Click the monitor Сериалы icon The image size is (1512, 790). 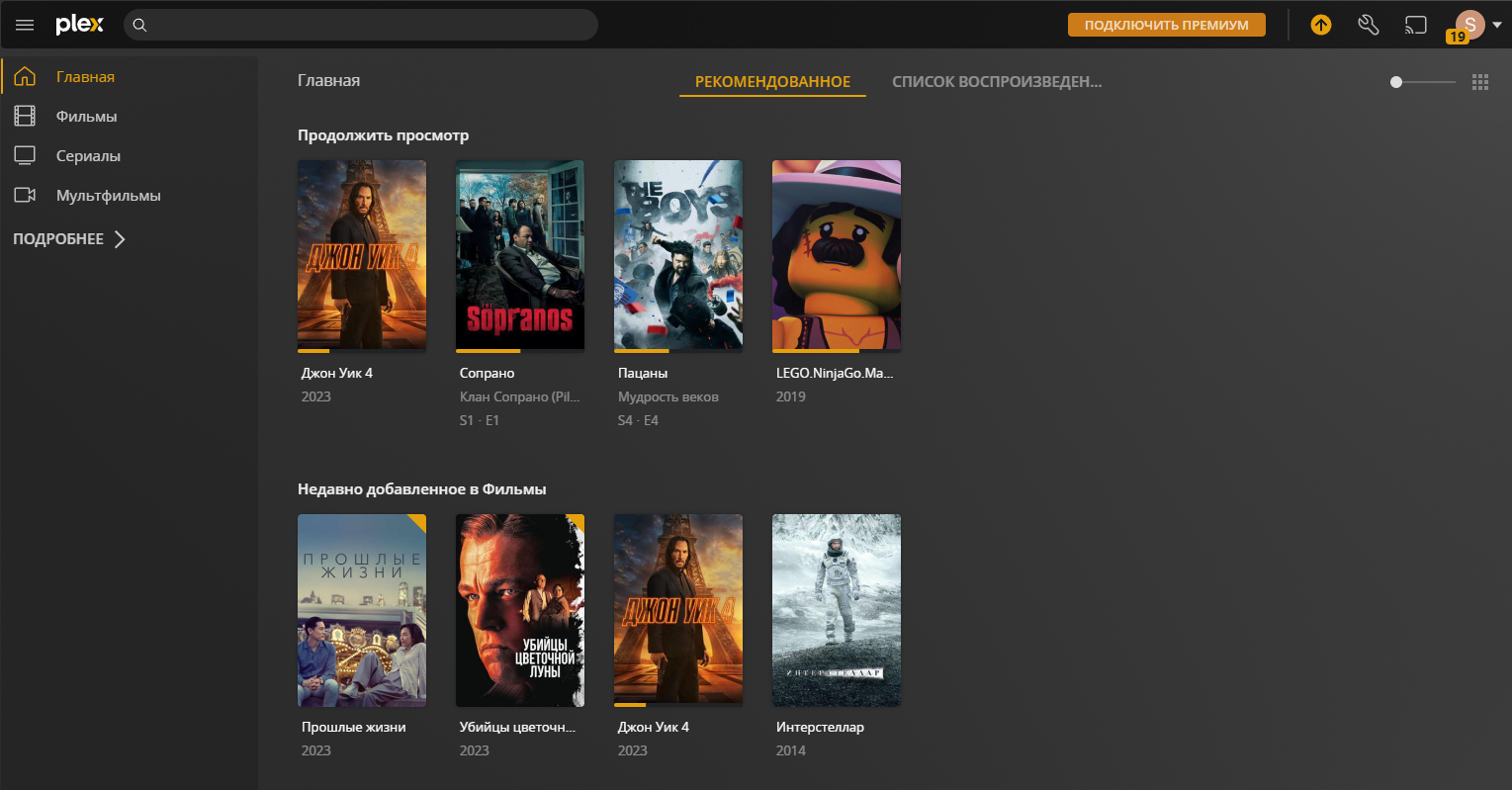click(25, 156)
